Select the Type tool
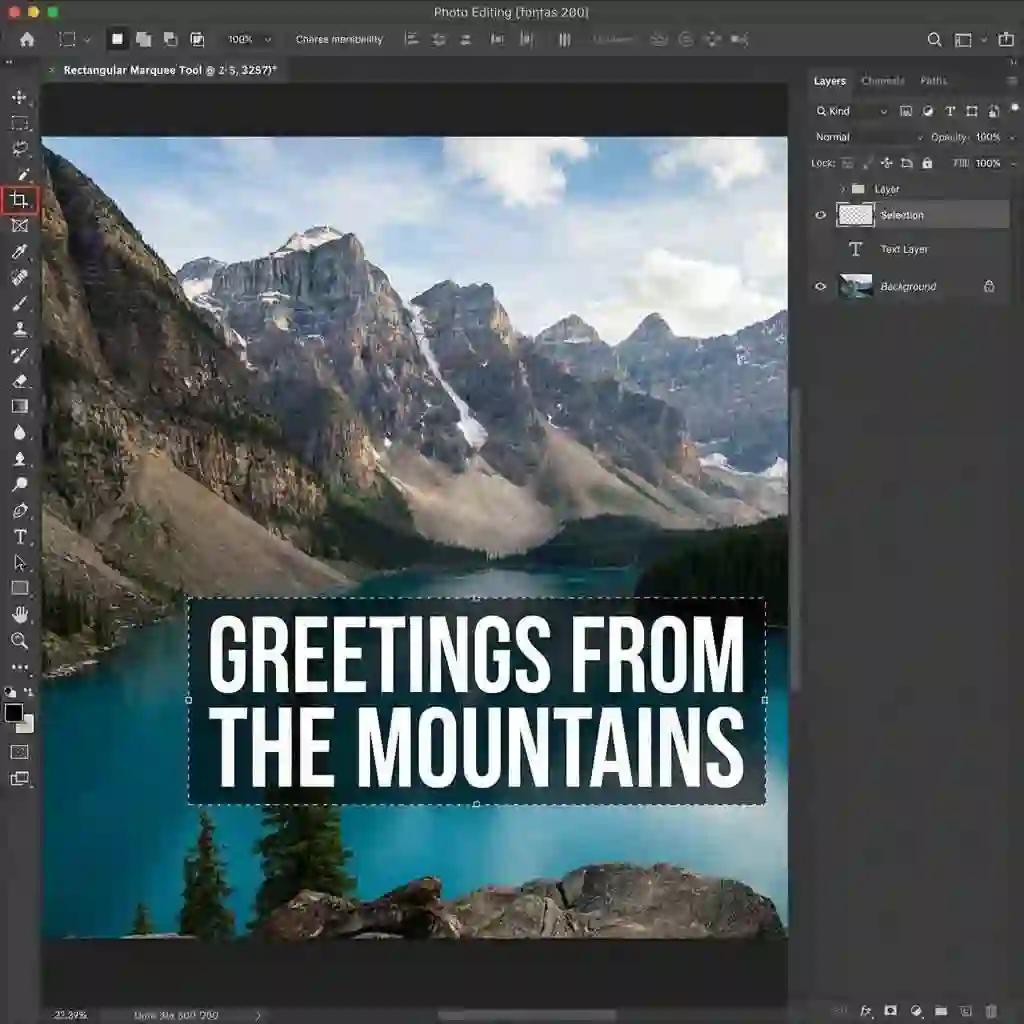Screen dimensions: 1024x1024 coord(20,537)
